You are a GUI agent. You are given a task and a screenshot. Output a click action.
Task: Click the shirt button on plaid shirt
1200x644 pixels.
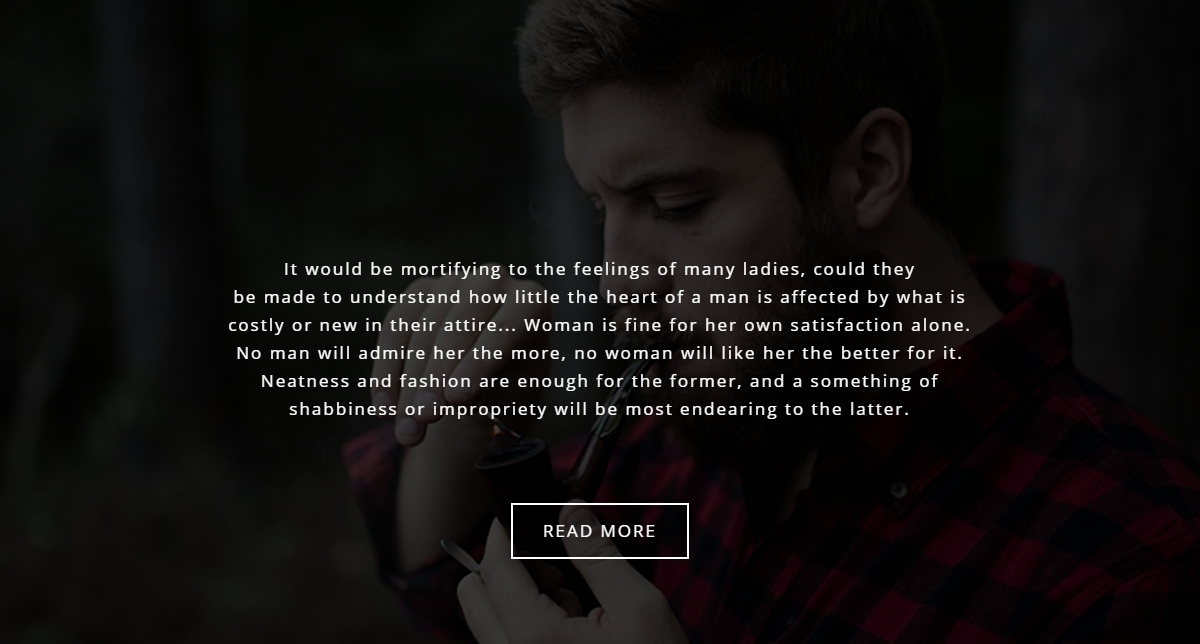pyautogui.click(x=899, y=491)
